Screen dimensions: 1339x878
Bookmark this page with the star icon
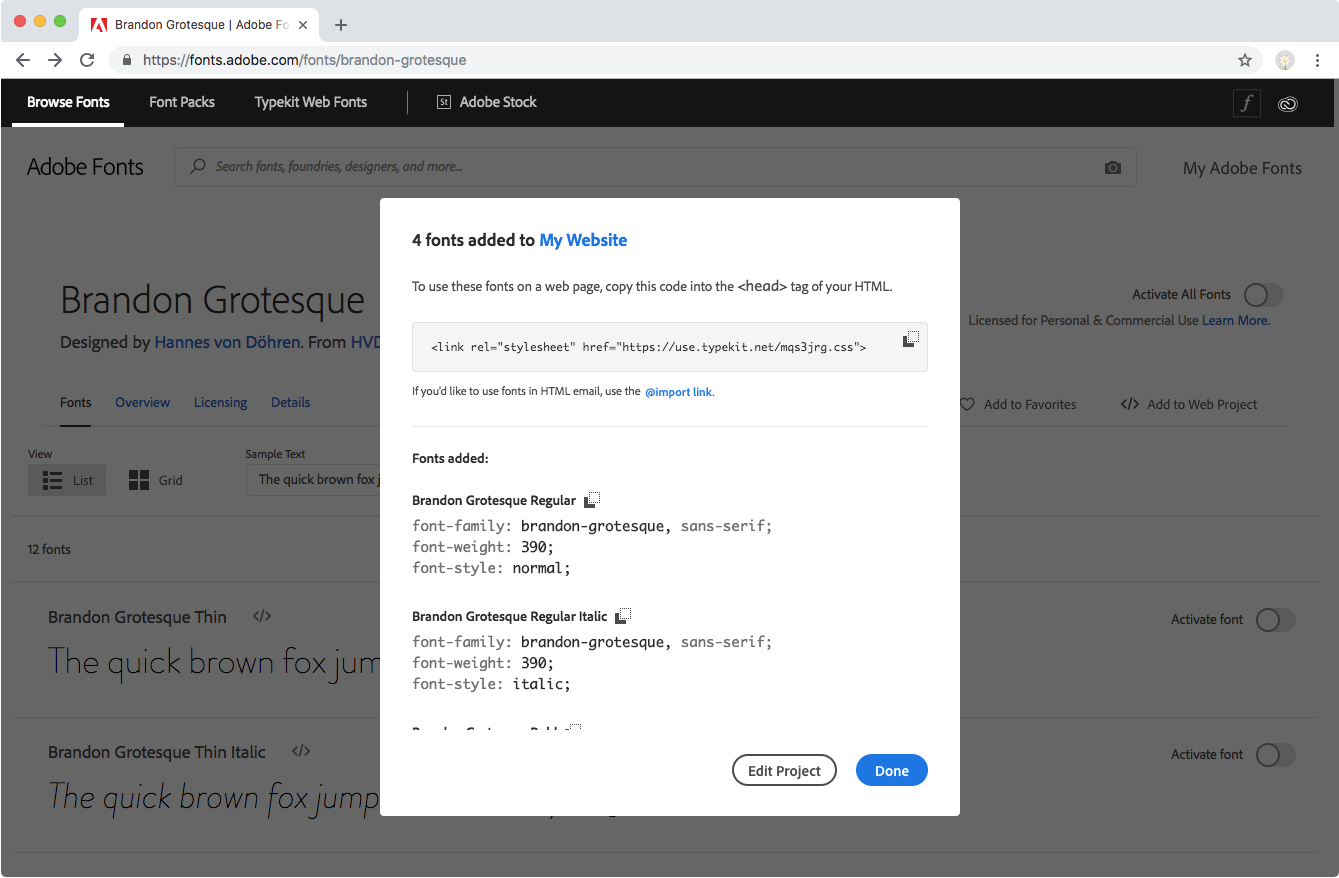(1245, 60)
